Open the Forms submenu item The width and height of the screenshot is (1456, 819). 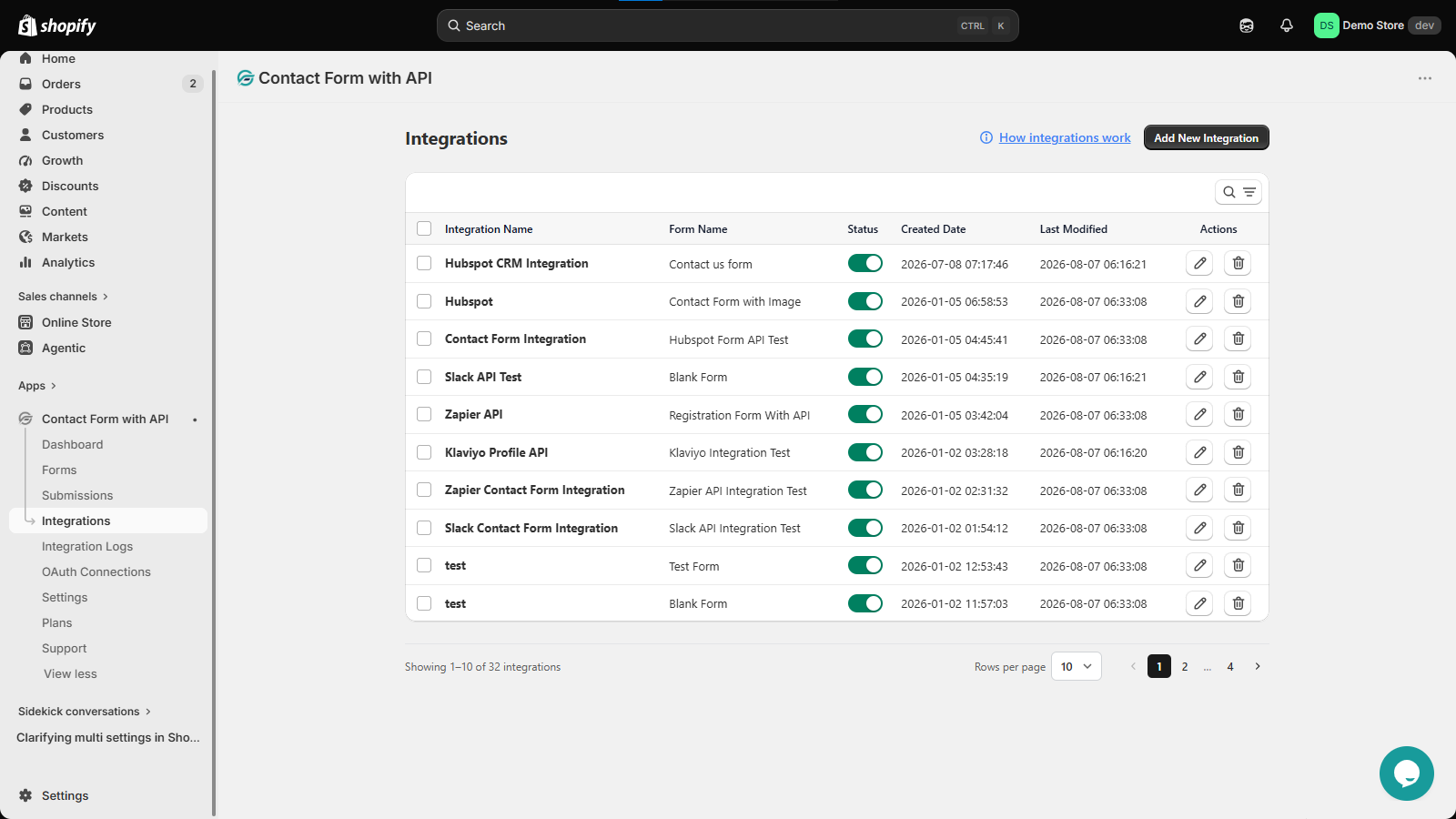[59, 470]
